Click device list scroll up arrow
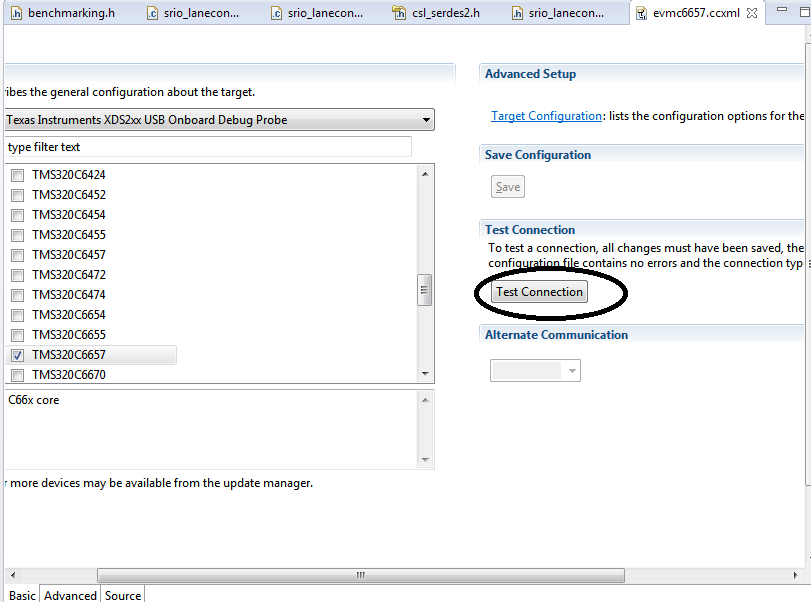The width and height of the screenshot is (811, 602). pos(425,174)
